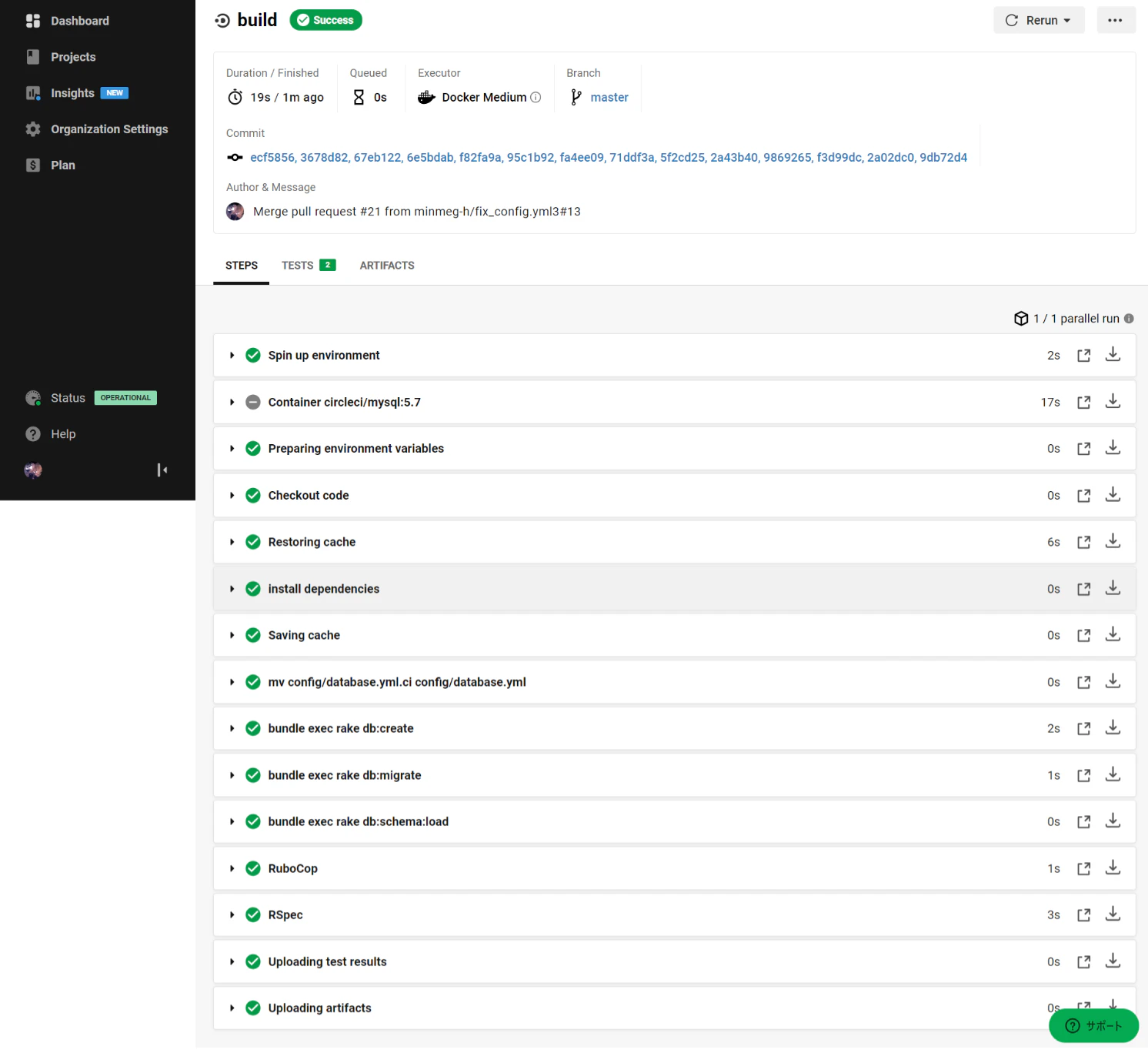Open the more options ellipsis menu
This screenshot has height=1053, width=1148.
(1115, 20)
